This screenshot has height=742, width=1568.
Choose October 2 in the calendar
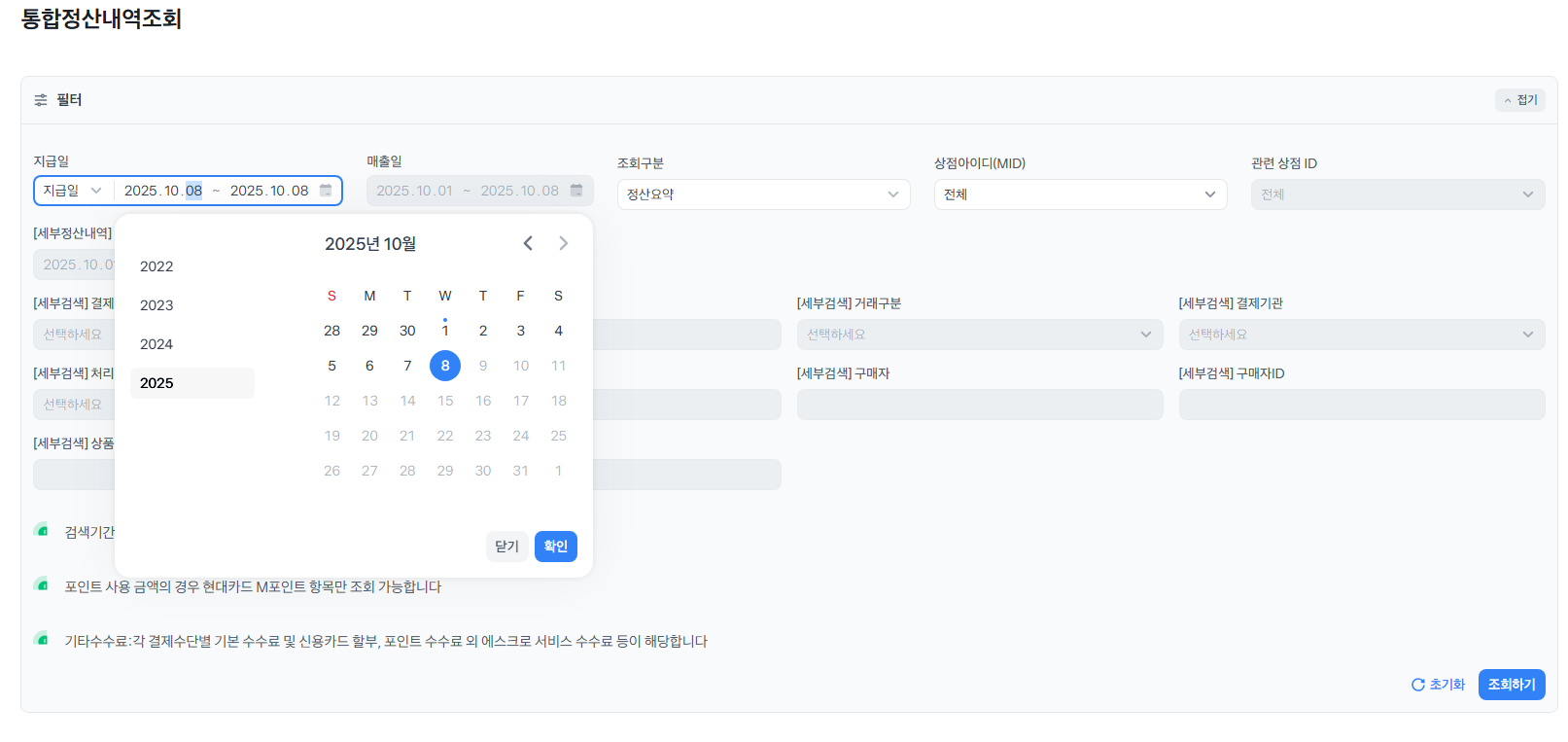click(483, 331)
